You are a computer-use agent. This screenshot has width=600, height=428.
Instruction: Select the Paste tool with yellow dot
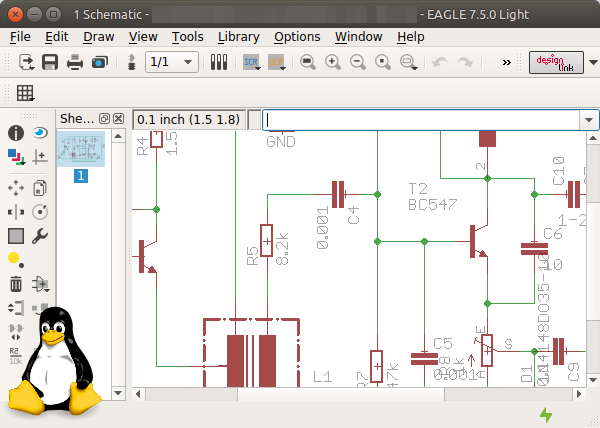point(16,260)
